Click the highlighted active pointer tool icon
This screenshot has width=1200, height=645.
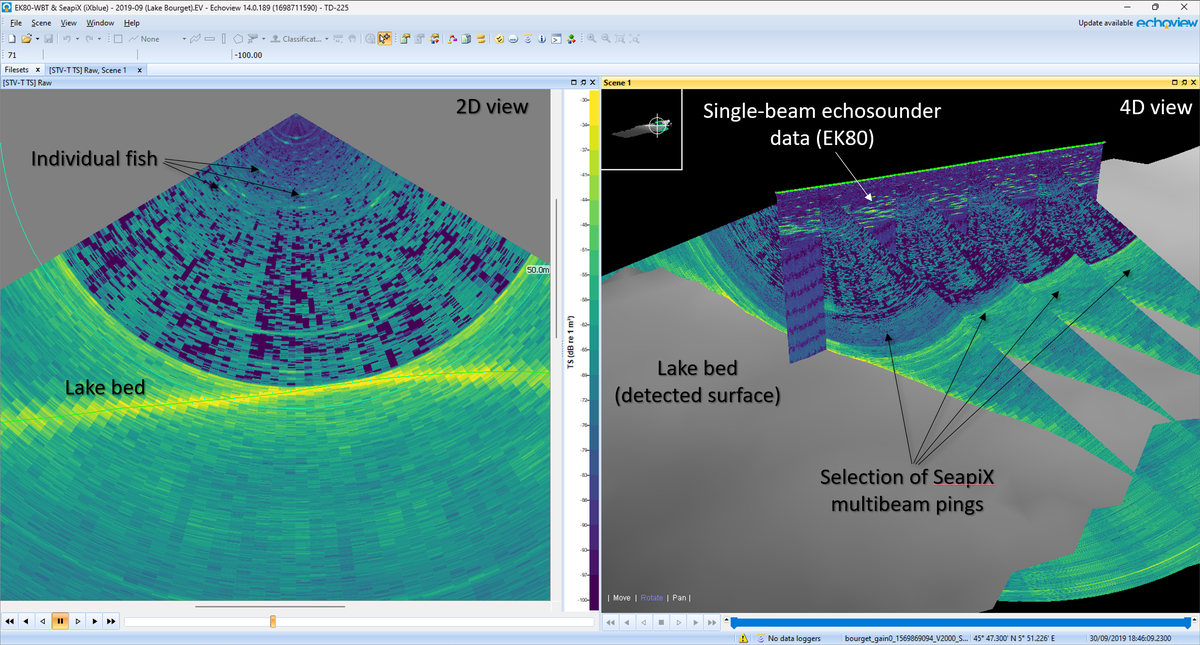(385, 38)
